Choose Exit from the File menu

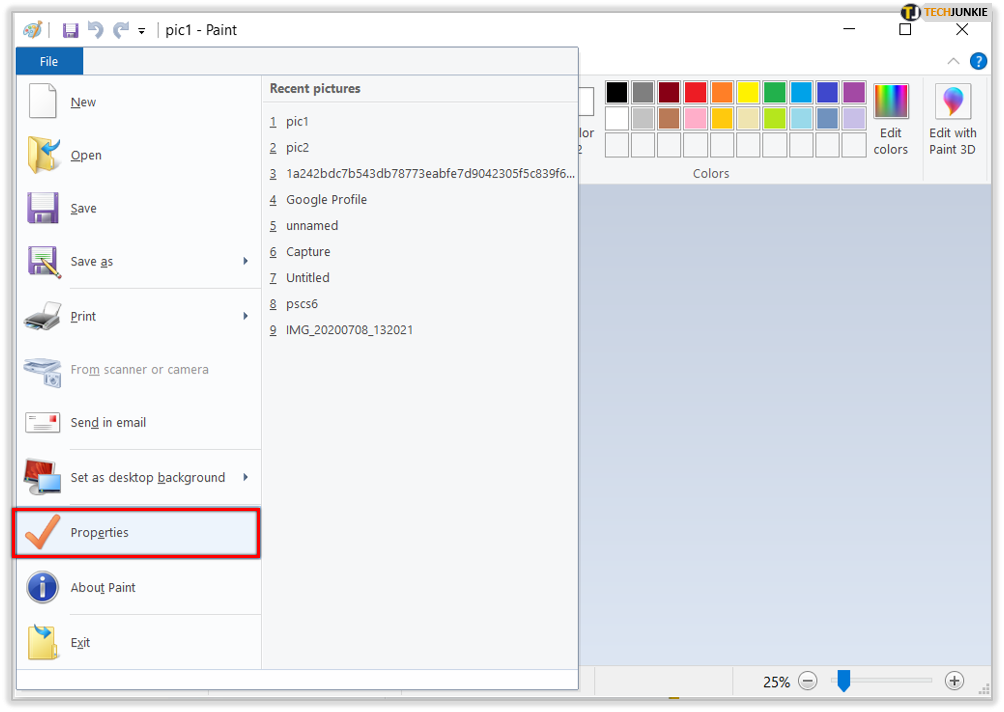click(138, 642)
